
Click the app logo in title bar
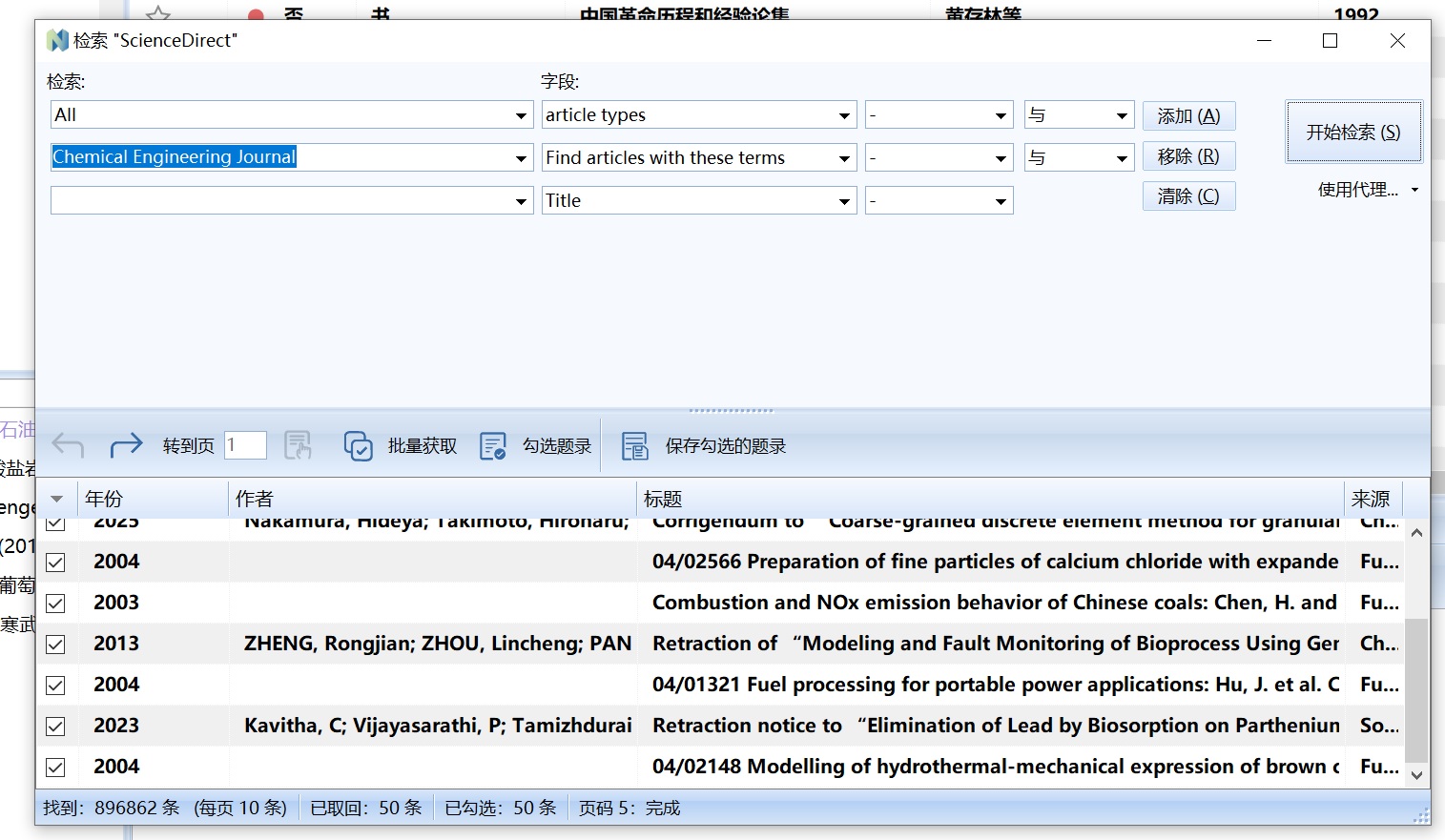click(58, 40)
